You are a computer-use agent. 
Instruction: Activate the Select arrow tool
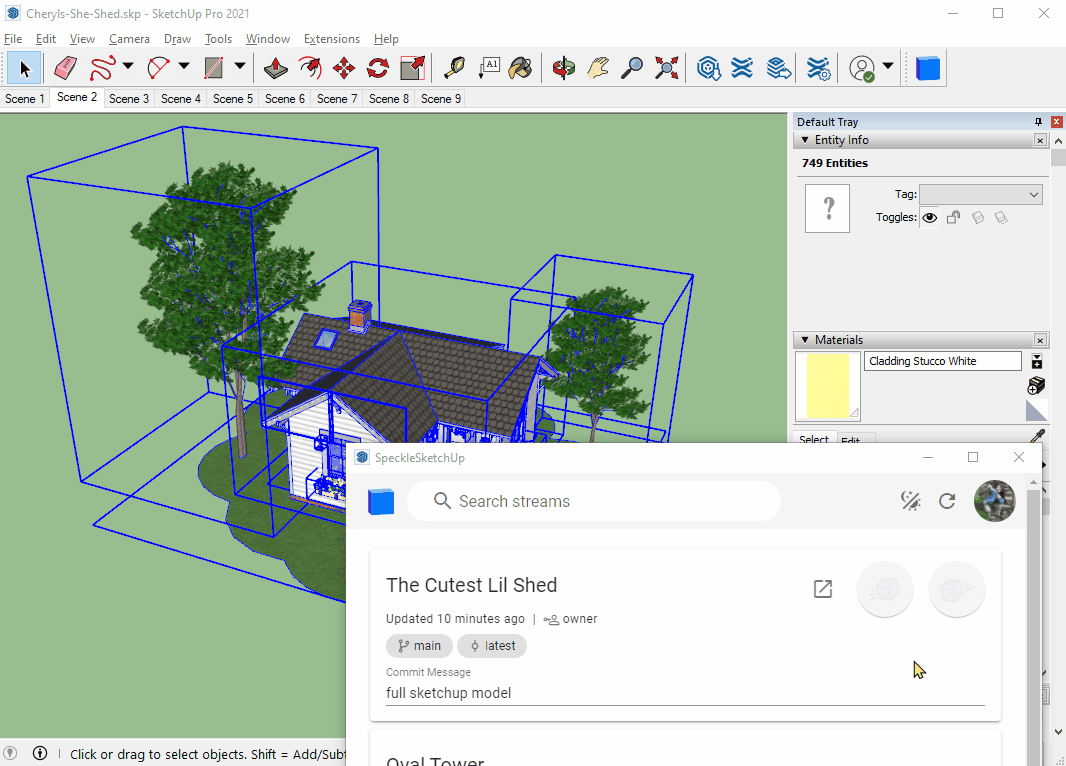tap(24, 68)
